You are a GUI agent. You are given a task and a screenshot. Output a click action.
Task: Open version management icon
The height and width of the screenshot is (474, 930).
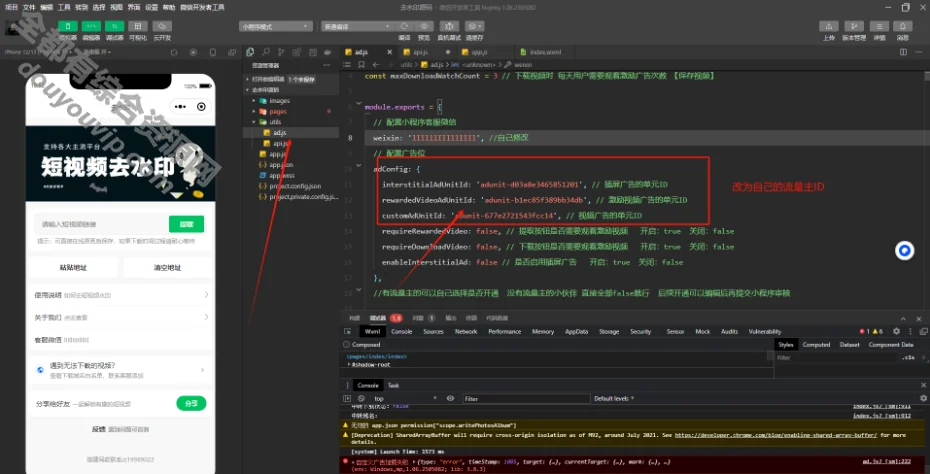point(853,25)
